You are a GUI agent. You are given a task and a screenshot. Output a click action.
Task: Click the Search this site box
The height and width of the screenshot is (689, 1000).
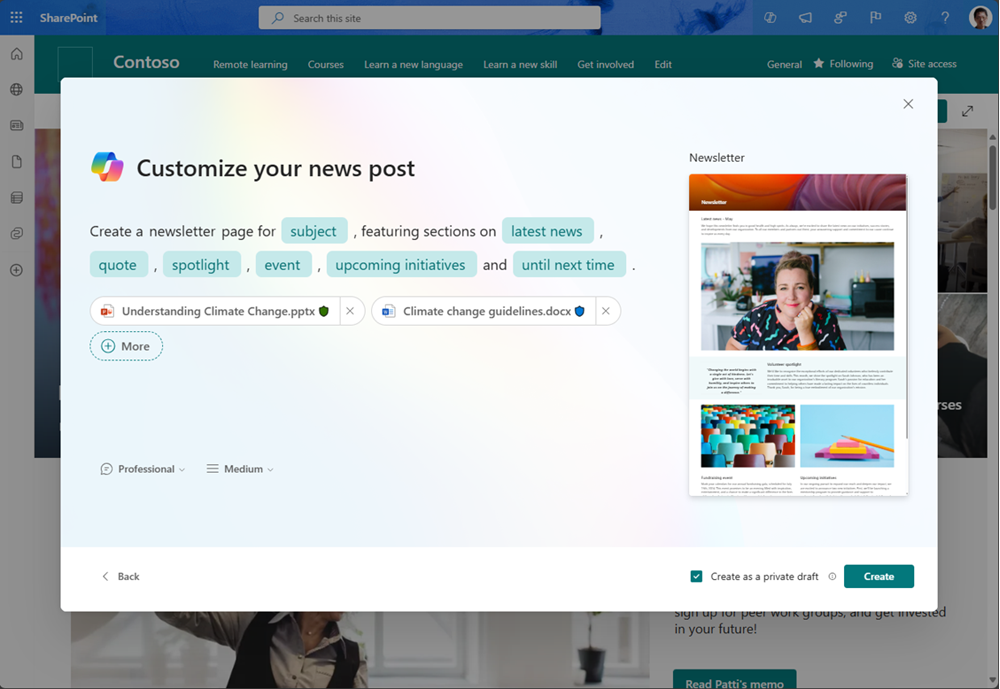tap(429, 18)
